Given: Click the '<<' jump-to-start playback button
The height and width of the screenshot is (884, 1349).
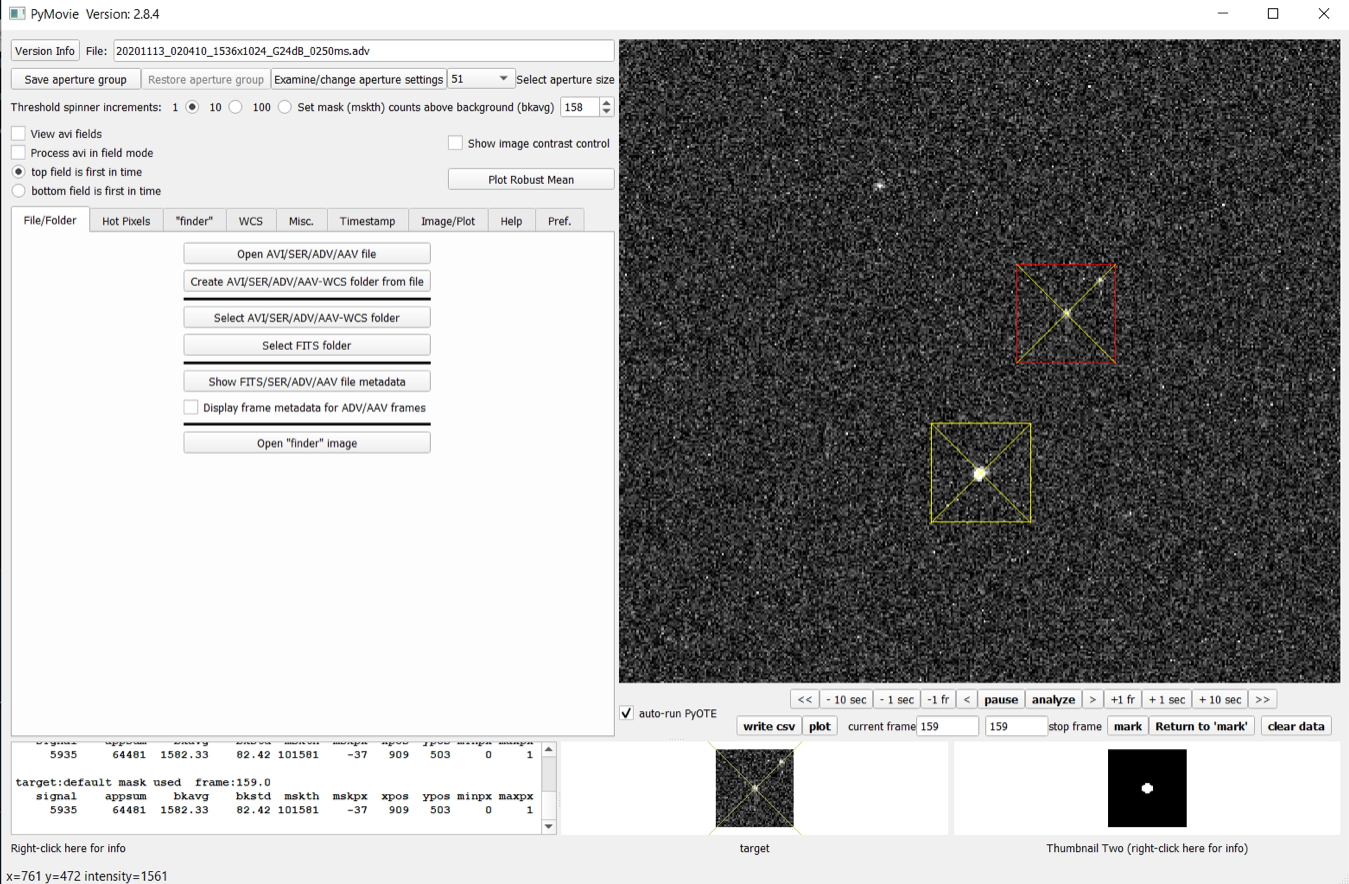Looking at the screenshot, I should point(804,700).
